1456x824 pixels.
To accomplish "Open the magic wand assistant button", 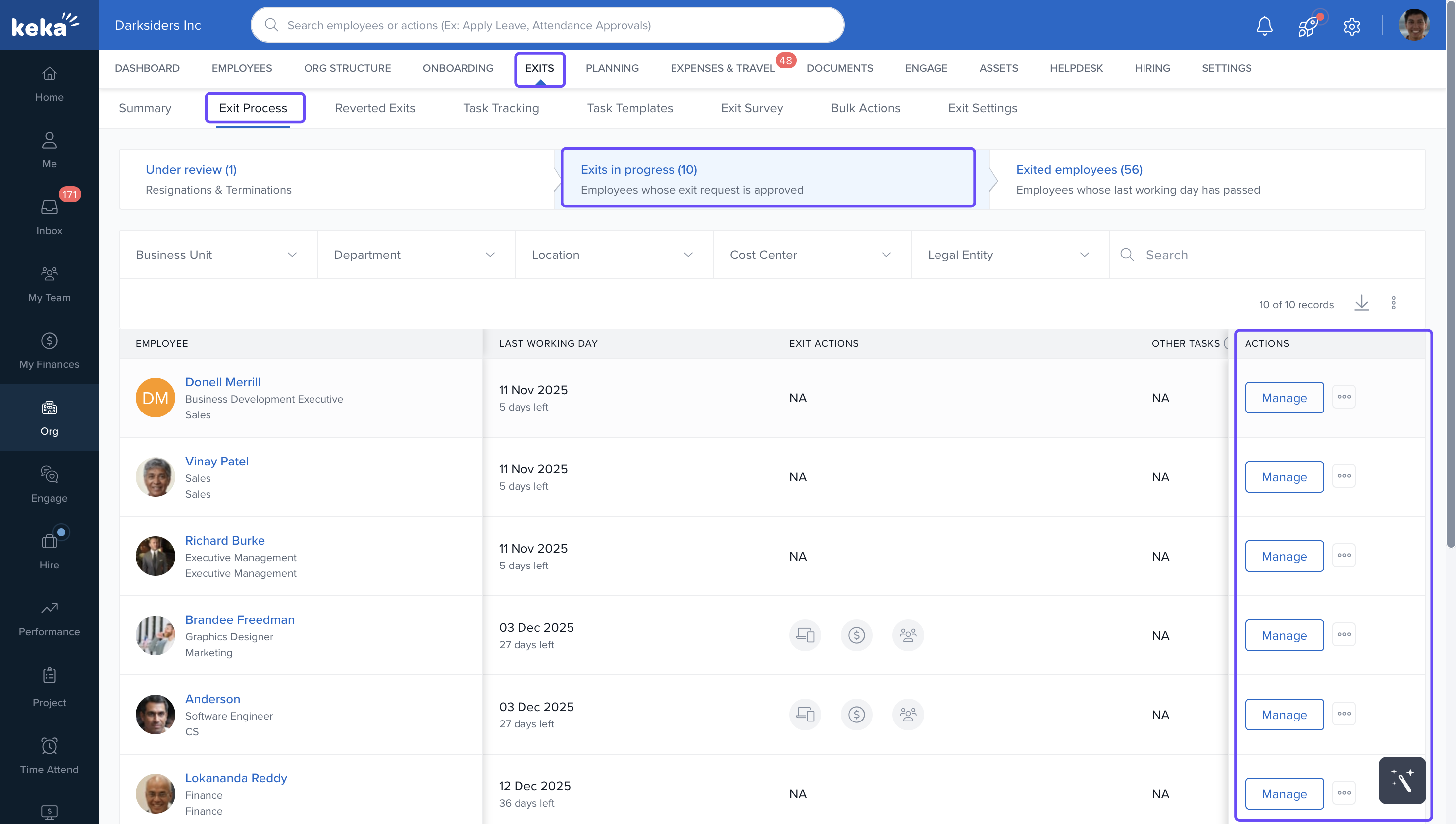I will click(1402, 780).
